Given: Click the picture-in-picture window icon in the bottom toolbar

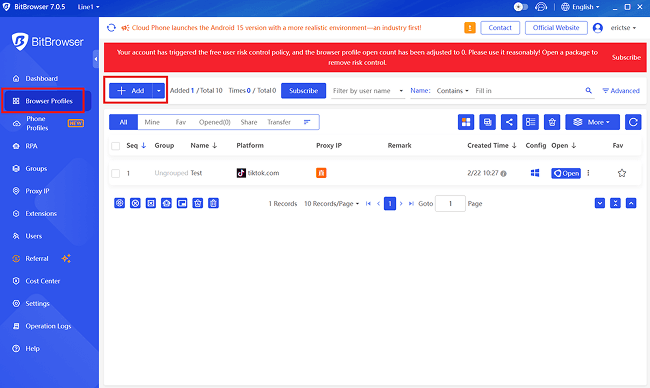Looking at the screenshot, I should tap(182, 203).
